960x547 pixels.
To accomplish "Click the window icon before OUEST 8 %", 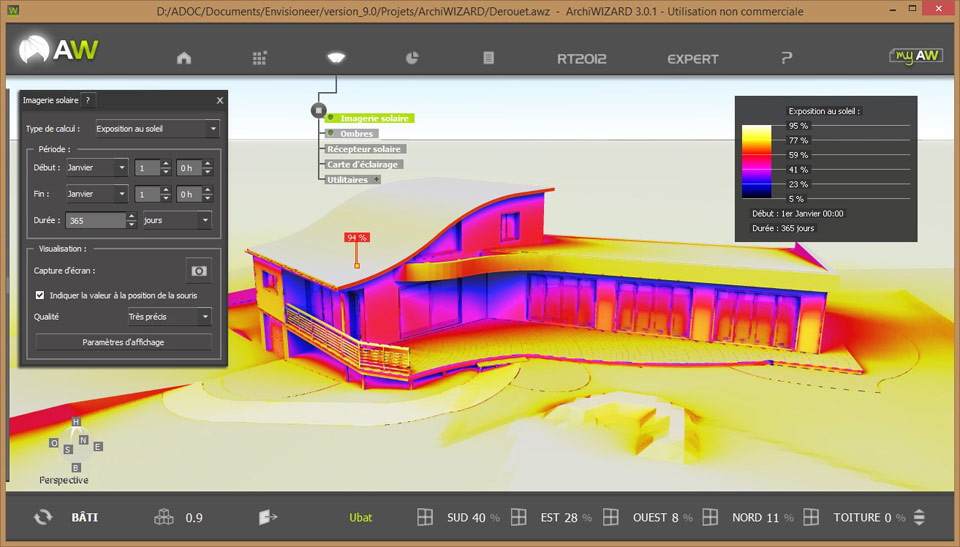I will coord(610,517).
